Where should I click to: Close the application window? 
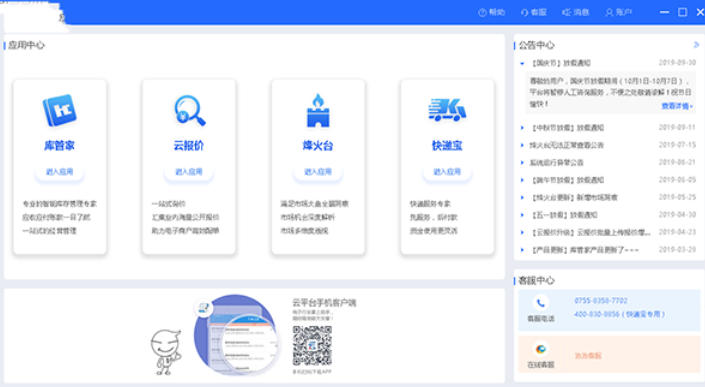coord(700,12)
